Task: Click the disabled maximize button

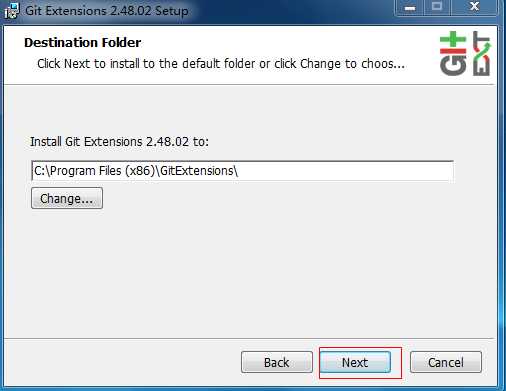Action: pyautogui.click(x=437, y=8)
